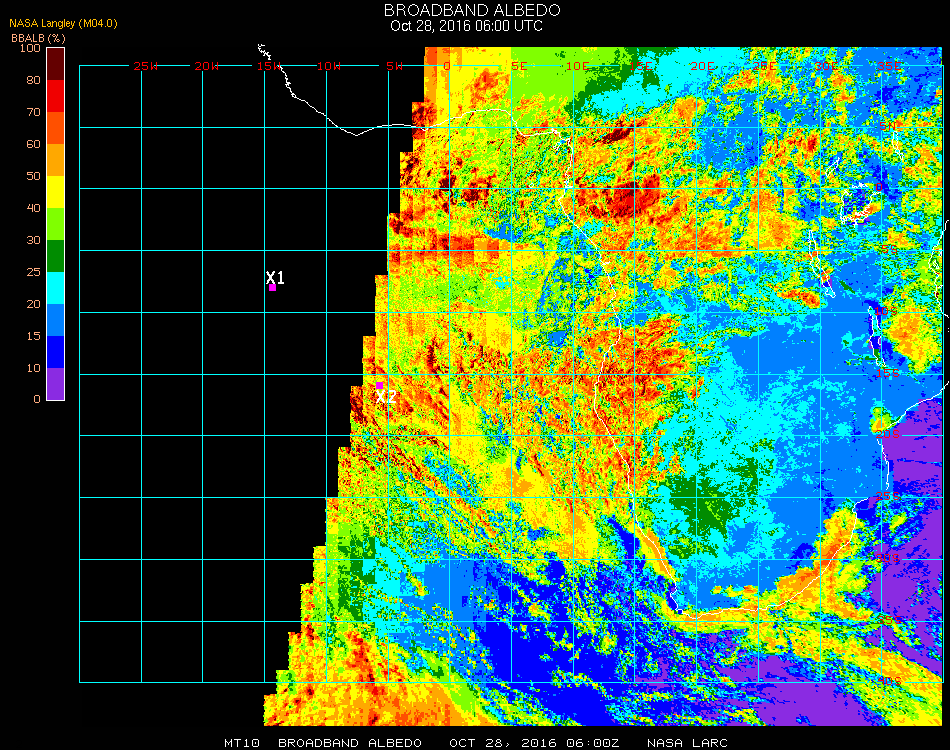Pick the maroon 80–100% legend swatch
The height and width of the screenshot is (750, 950).
tap(56, 63)
